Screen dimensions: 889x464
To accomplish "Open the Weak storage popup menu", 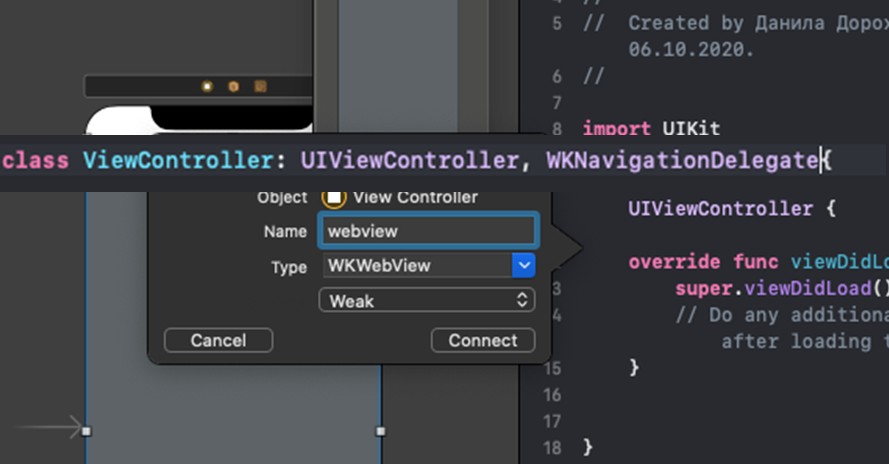I will 426,300.
